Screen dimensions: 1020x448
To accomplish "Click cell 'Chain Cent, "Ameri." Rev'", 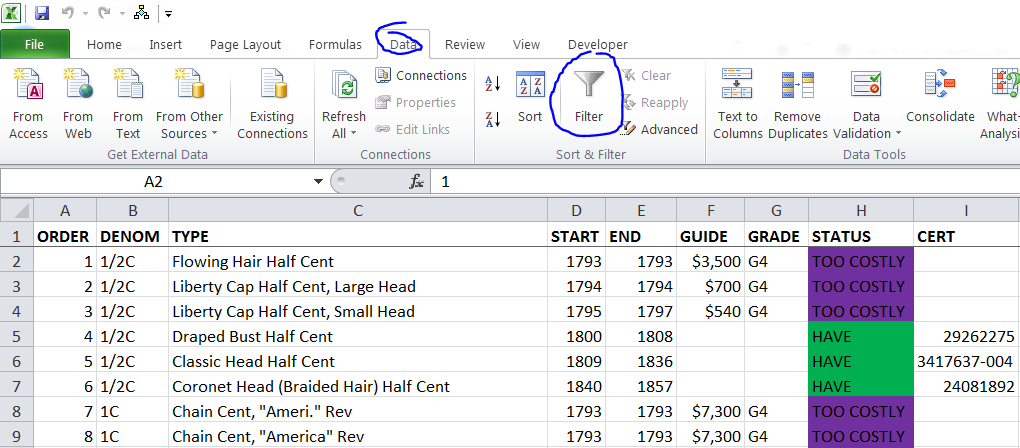I will click(x=358, y=411).
